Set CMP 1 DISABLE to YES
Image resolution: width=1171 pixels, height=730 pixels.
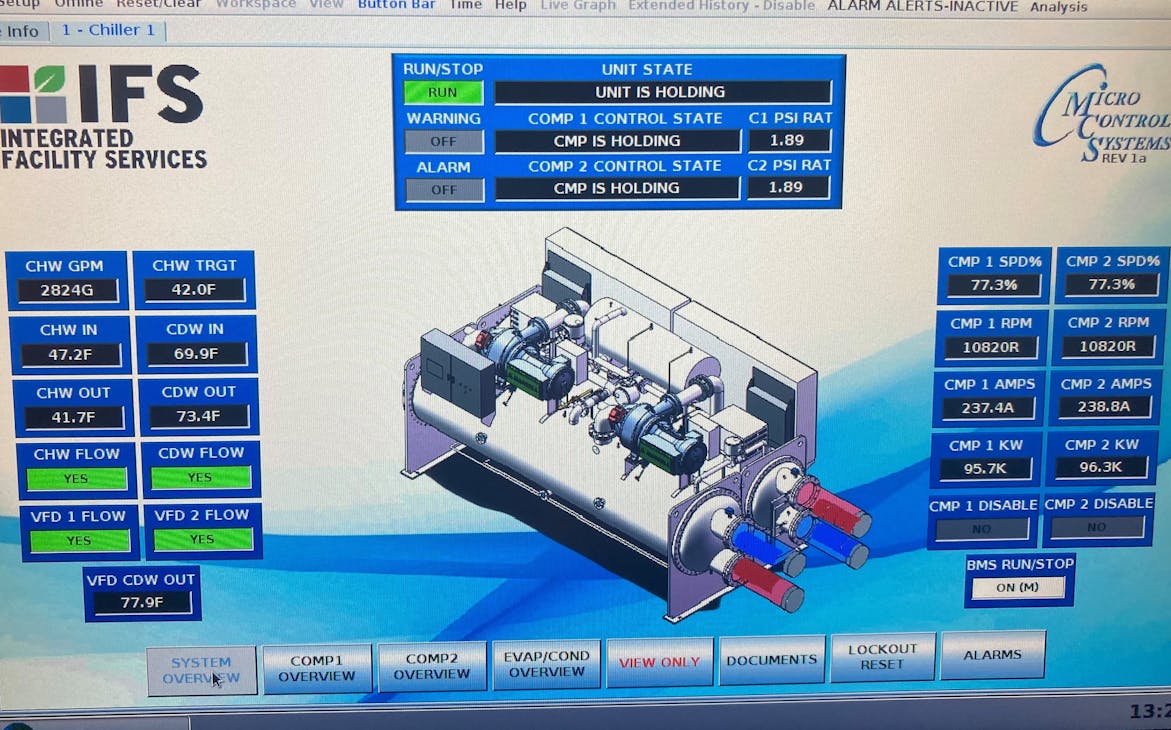click(983, 528)
